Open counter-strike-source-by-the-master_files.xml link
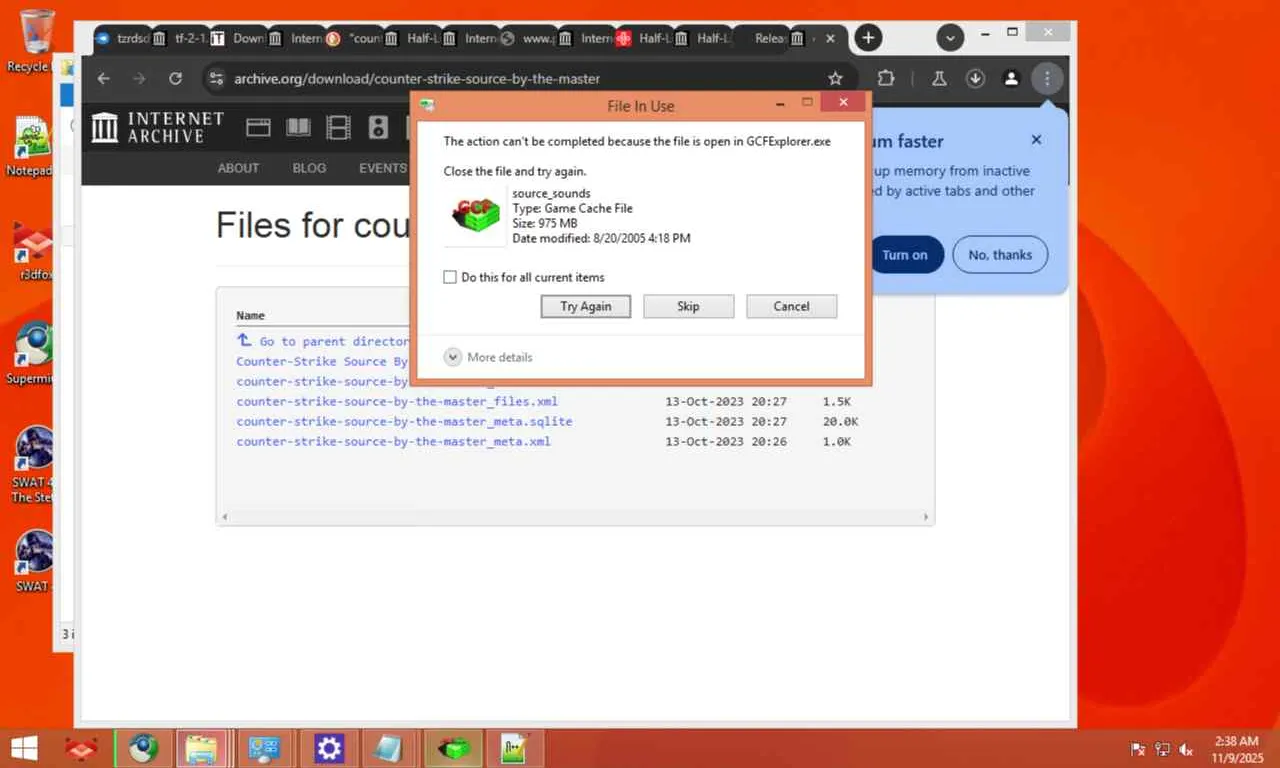The width and height of the screenshot is (1280, 768). 397,401
